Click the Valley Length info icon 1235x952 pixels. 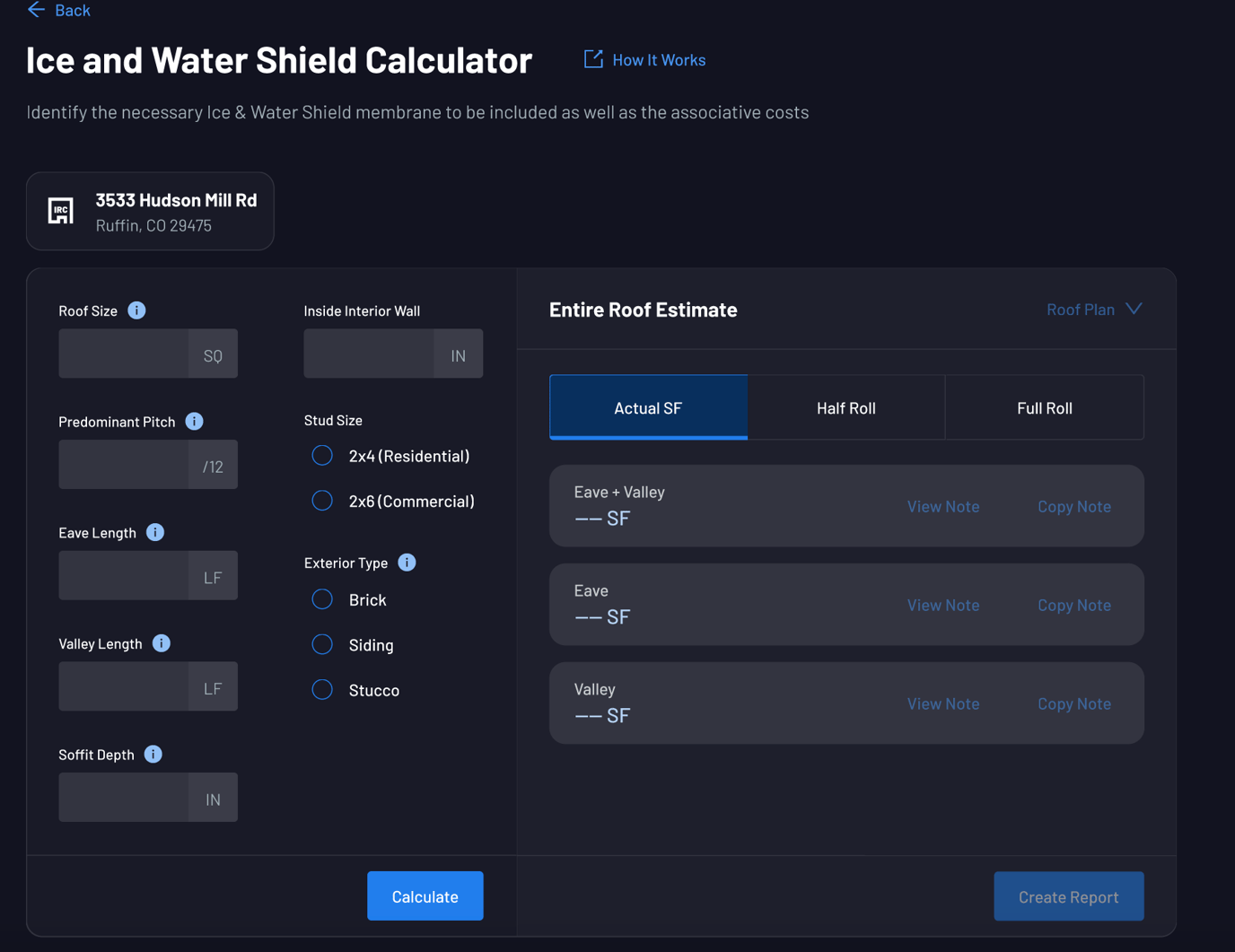pos(161,643)
